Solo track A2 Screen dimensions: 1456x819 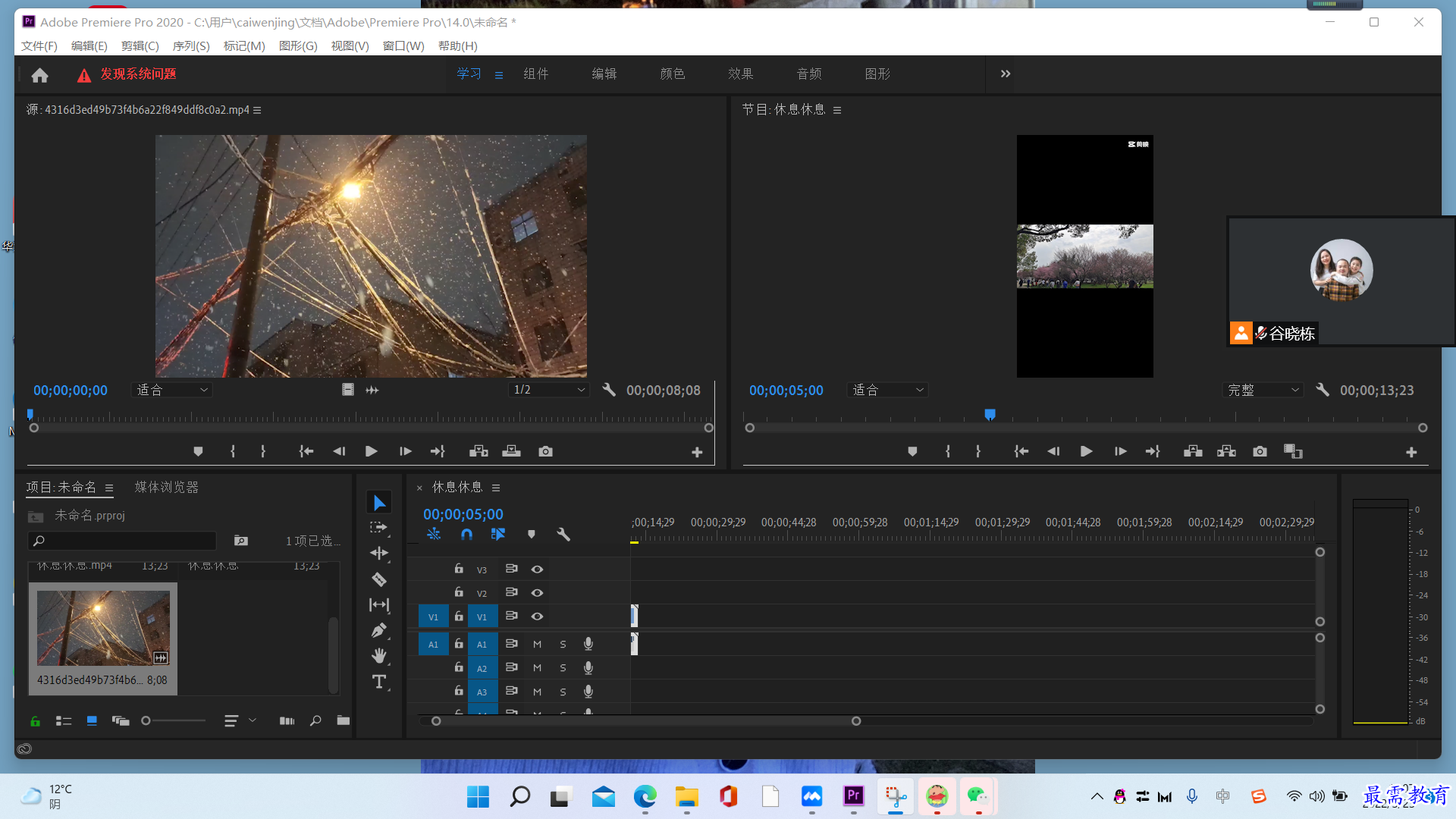point(563,667)
